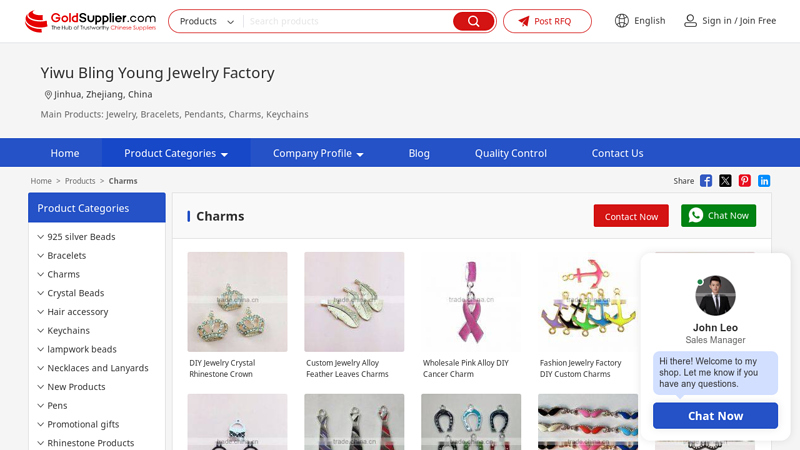This screenshot has width=800, height=450.
Task: Open the Quality Control nav tab
Action: click(511, 153)
